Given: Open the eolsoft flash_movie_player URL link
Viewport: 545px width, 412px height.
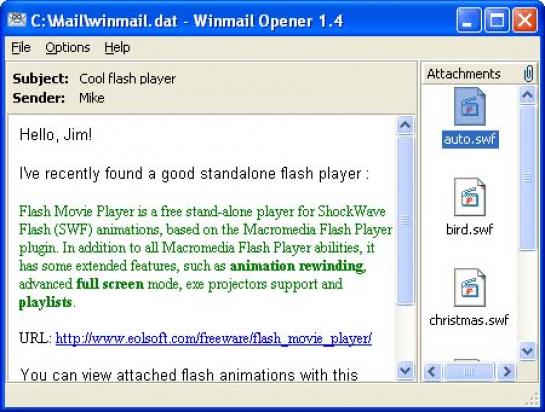Looking at the screenshot, I should click(213, 338).
